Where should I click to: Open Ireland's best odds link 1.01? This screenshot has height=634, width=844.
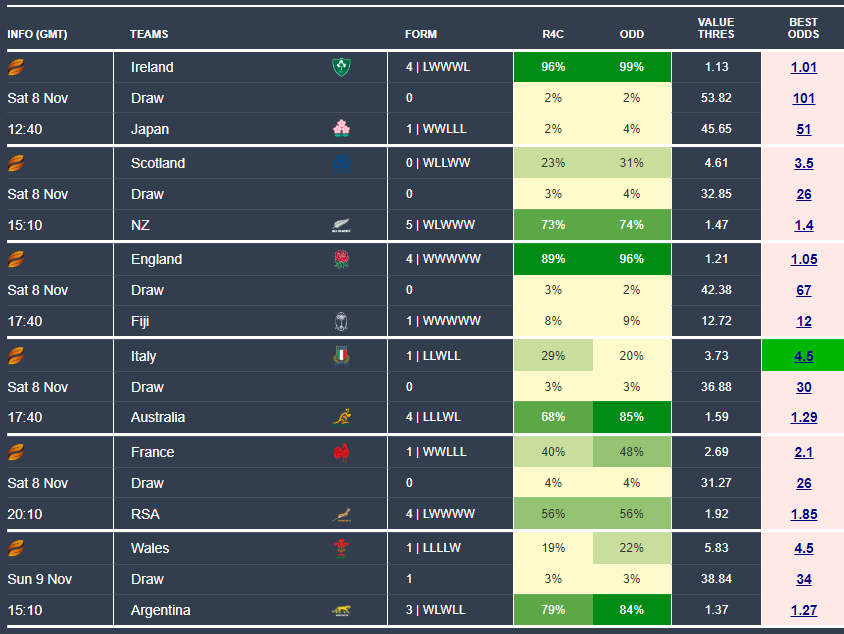tap(804, 67)
